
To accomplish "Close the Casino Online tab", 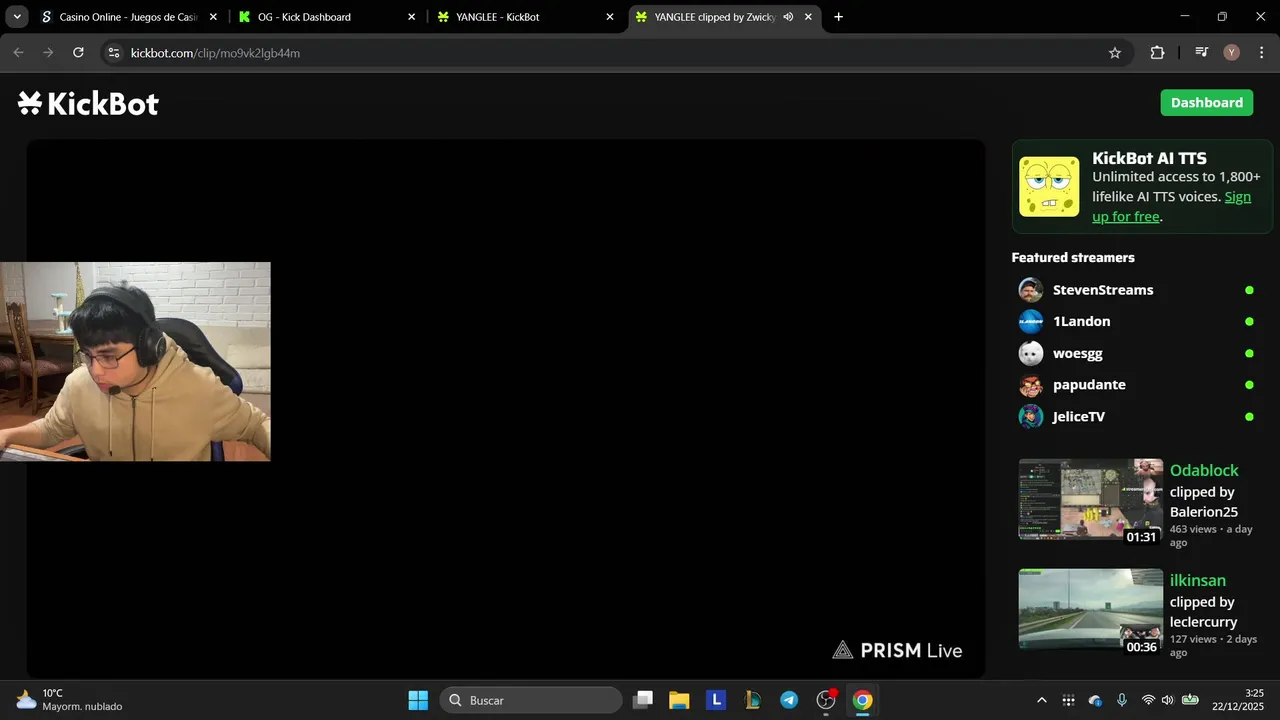I will (x=213, y=17).
